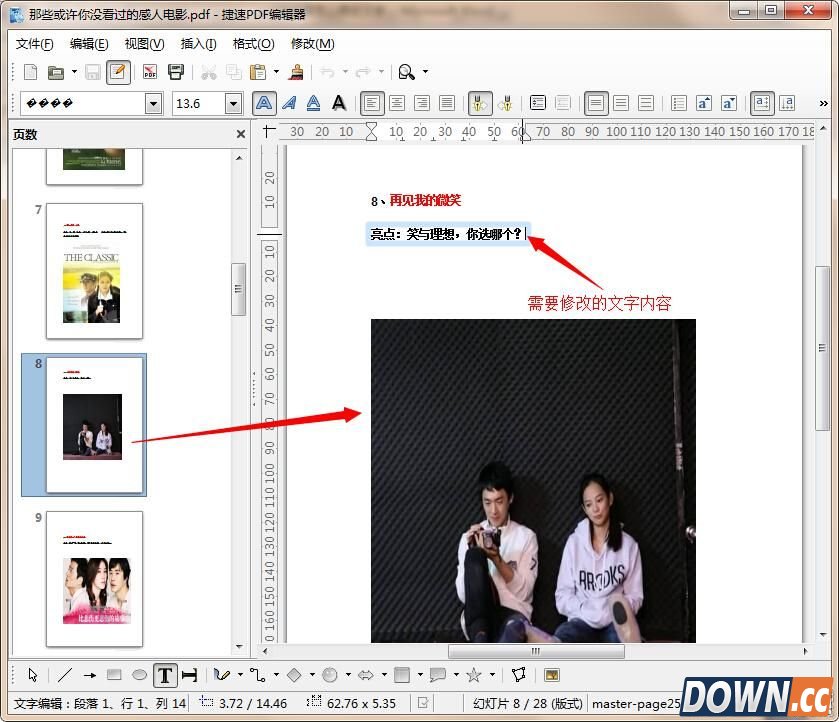
Task: Expand the font size 13.6 dropdown
Action: (233, 103)
